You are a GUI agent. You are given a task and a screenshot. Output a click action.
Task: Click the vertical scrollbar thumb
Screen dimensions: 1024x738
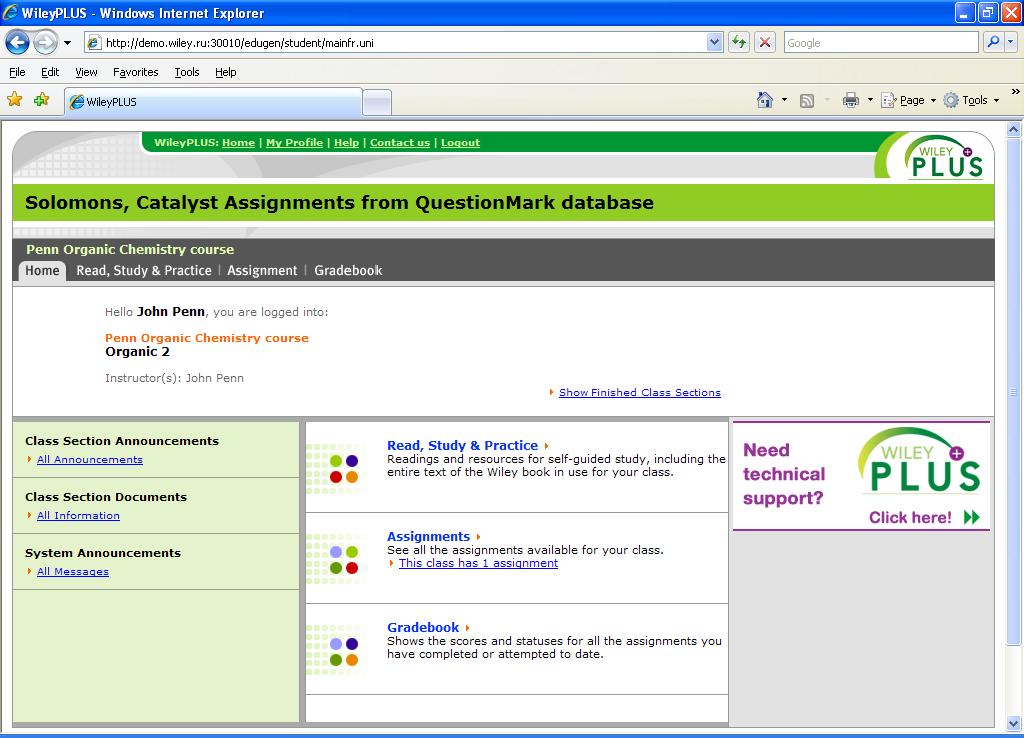[x=1014, y=392]
